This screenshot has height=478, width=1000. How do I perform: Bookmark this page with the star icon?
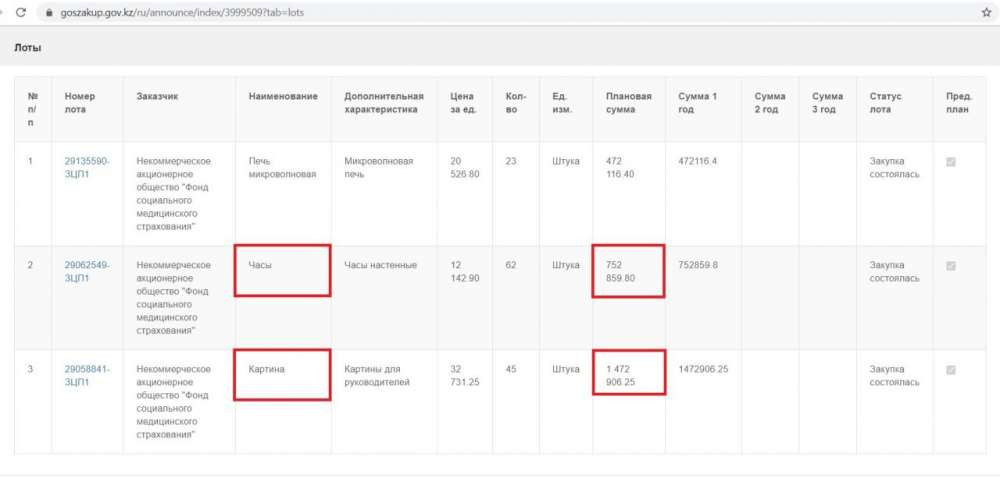point(986,12)
